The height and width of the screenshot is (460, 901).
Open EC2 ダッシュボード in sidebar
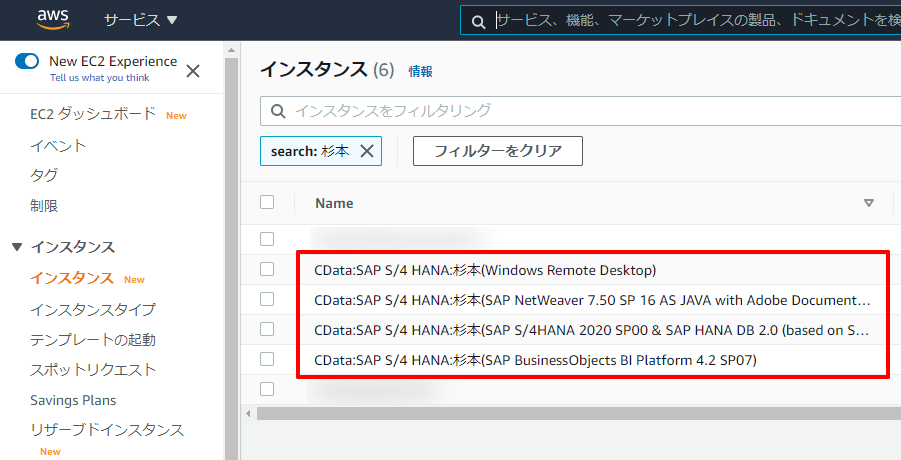tap(93, 114)
